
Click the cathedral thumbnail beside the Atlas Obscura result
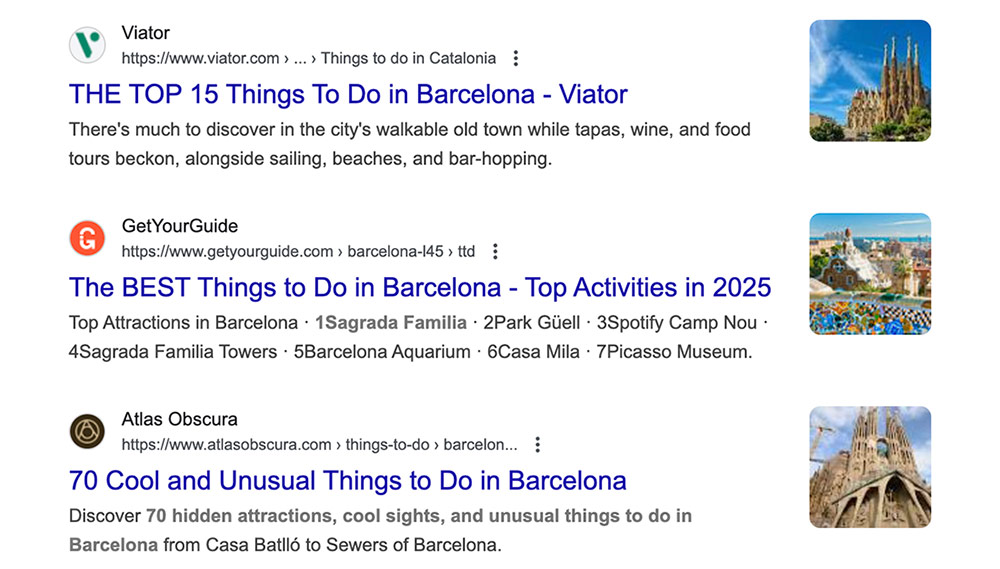tap(870, 467)
